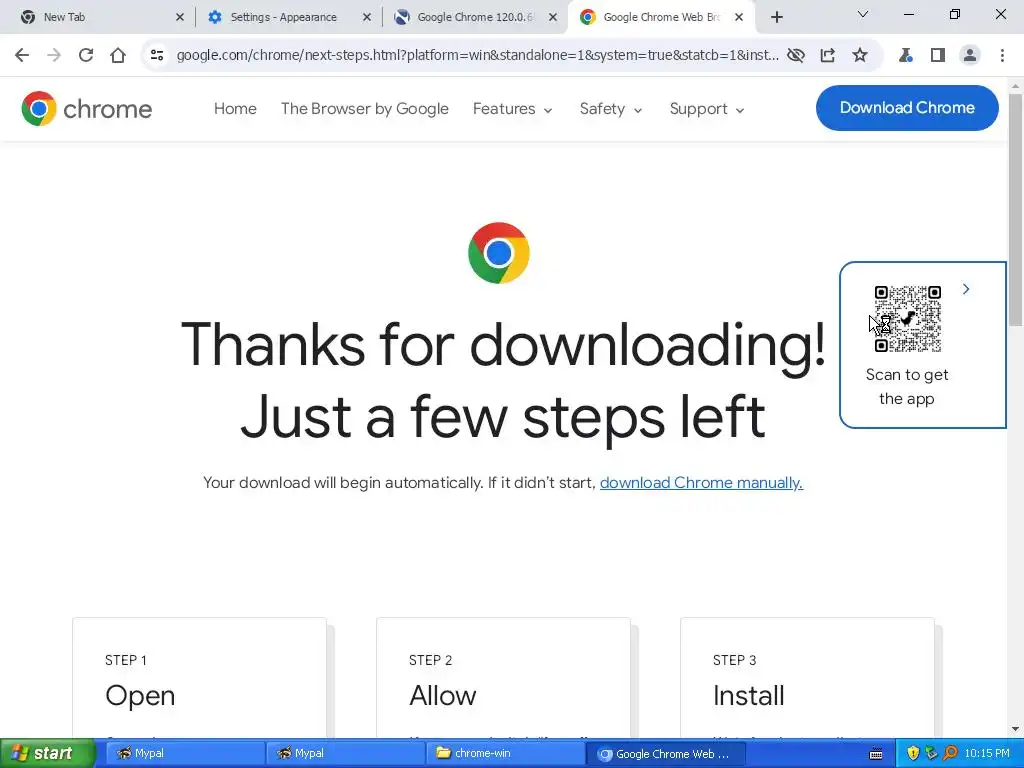Screen dimensions: 1024x768
Task: Switch to the second Mypal taskbar window
Action: pyautogui.click(x=345, y=754)
